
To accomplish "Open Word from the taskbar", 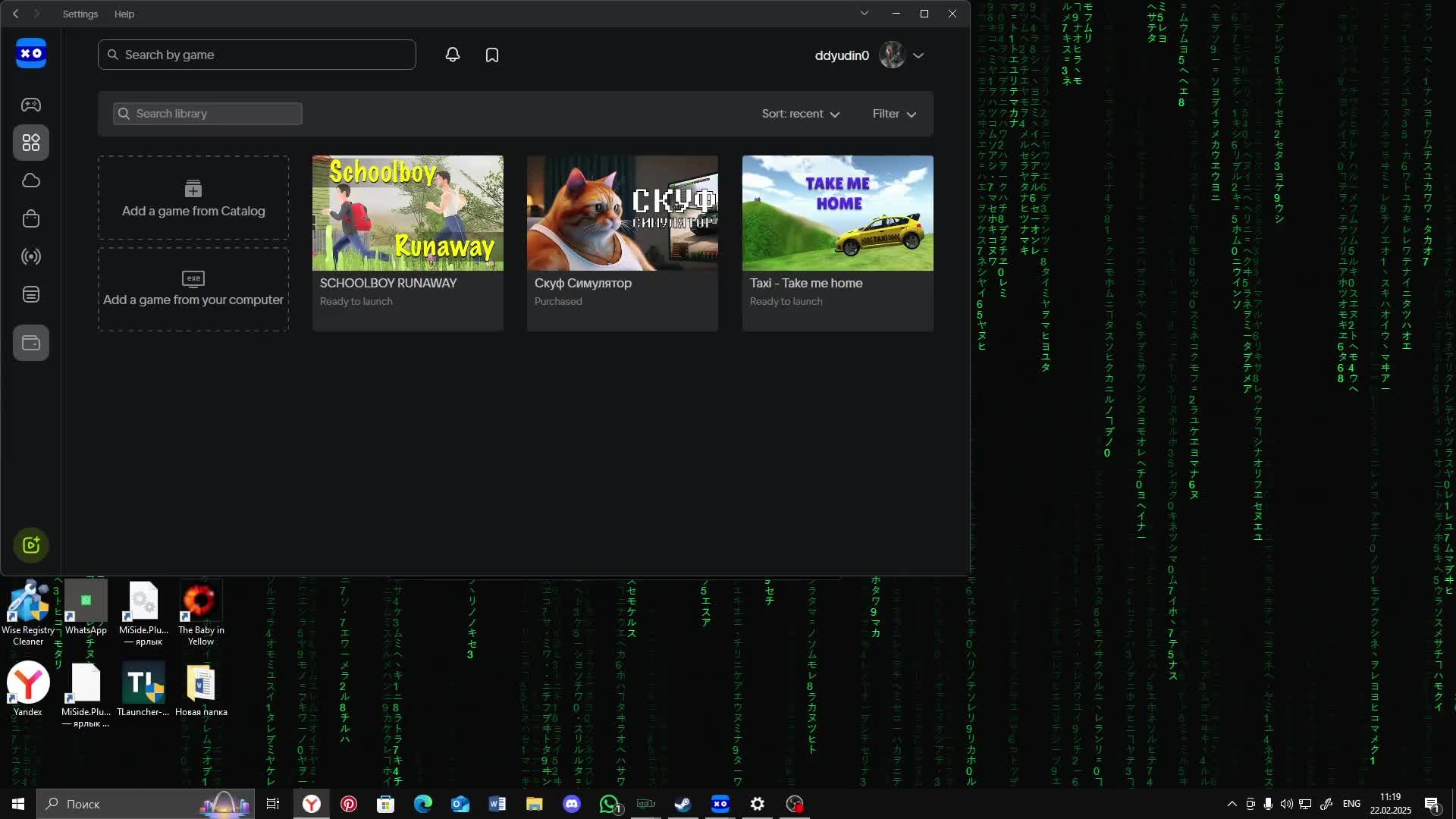I will click(497, 804).
